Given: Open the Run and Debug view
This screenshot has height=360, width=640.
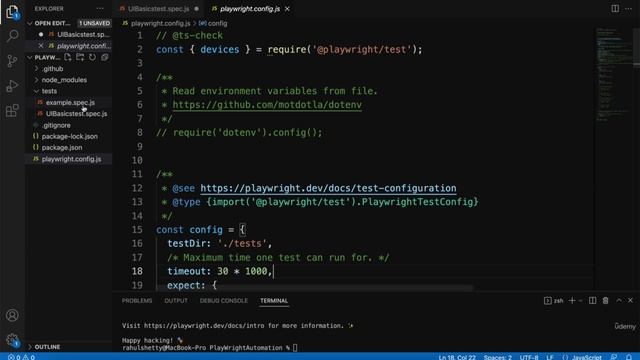Looking at the screenshot, I should (x=12, y=86).
